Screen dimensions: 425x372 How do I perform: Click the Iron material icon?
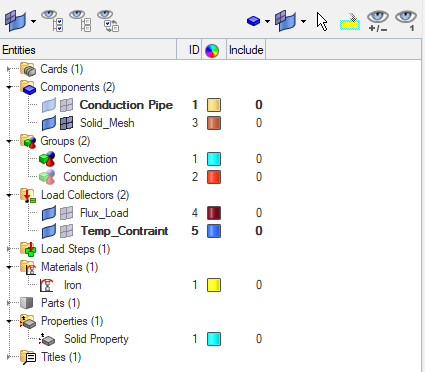[x=47, y=285]
